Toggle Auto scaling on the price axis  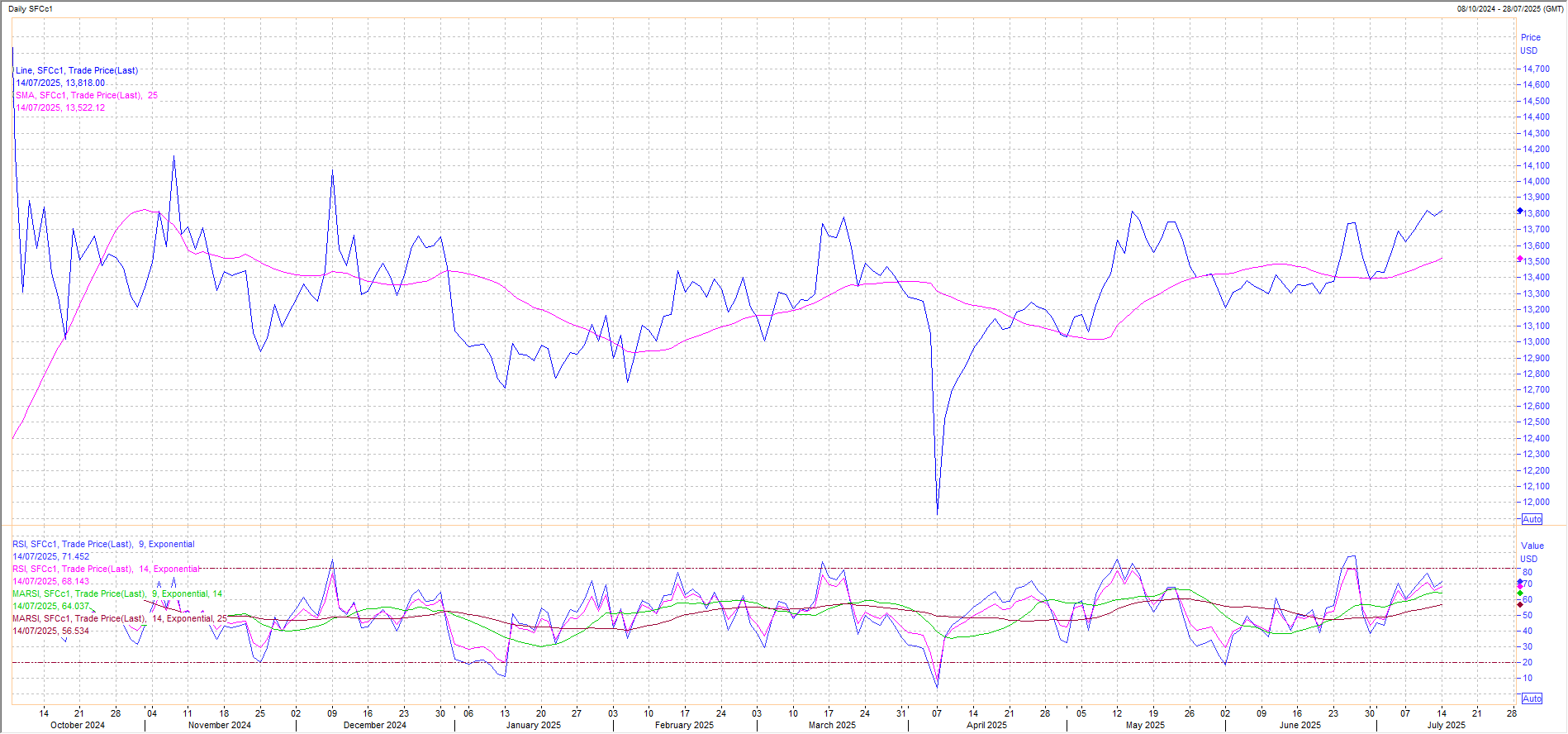[x=1532, y=519]
